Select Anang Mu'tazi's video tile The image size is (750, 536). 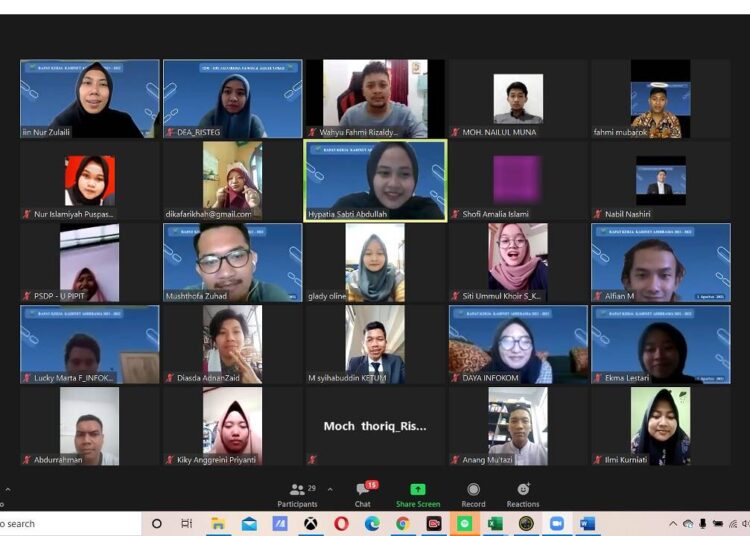point(518,427)
